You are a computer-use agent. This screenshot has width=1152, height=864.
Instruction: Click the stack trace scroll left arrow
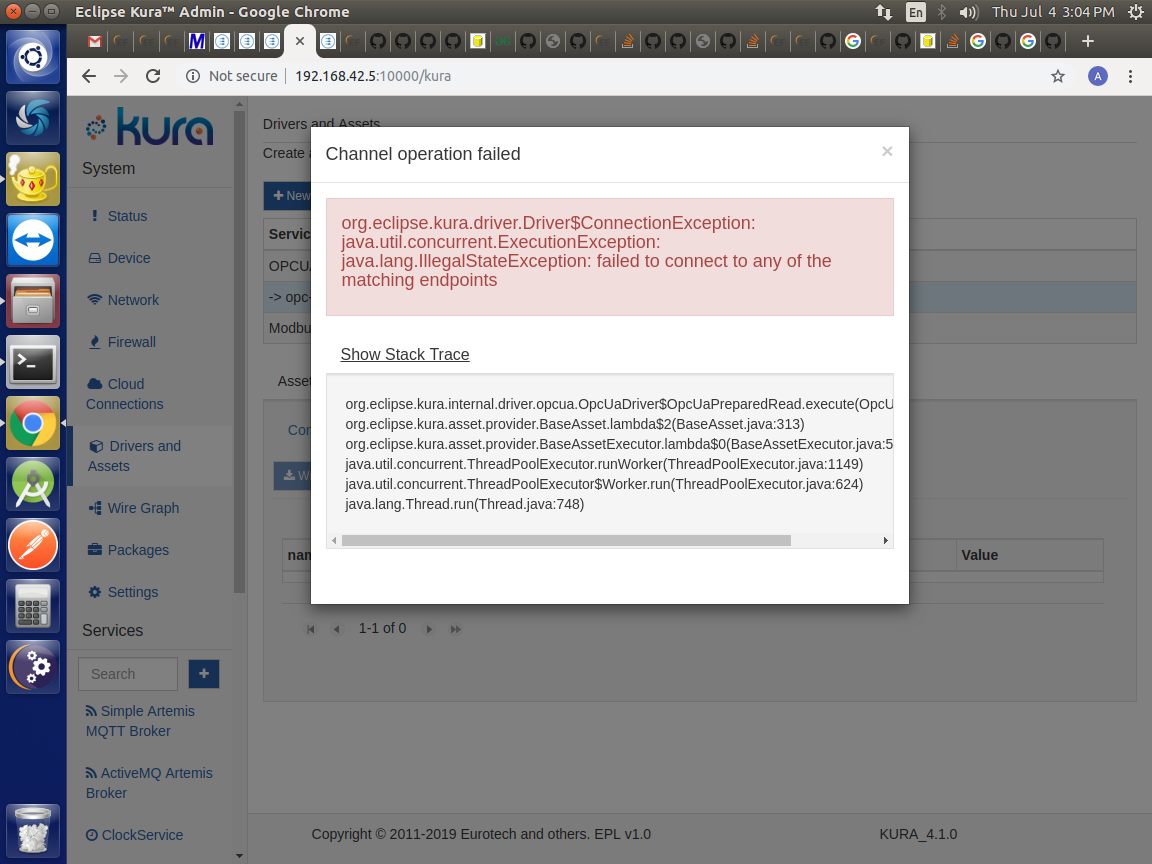[334, 541]
